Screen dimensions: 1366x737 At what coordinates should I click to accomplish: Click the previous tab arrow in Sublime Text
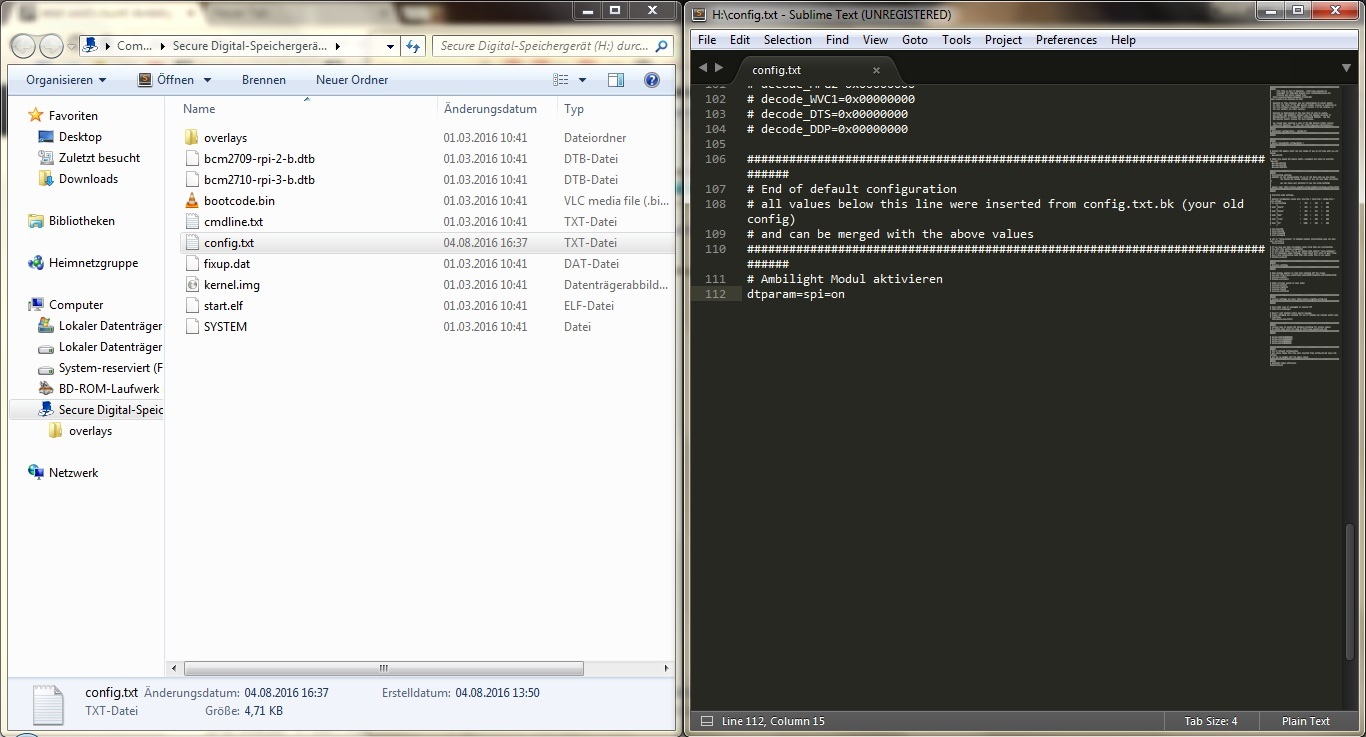tap(703, 68)
